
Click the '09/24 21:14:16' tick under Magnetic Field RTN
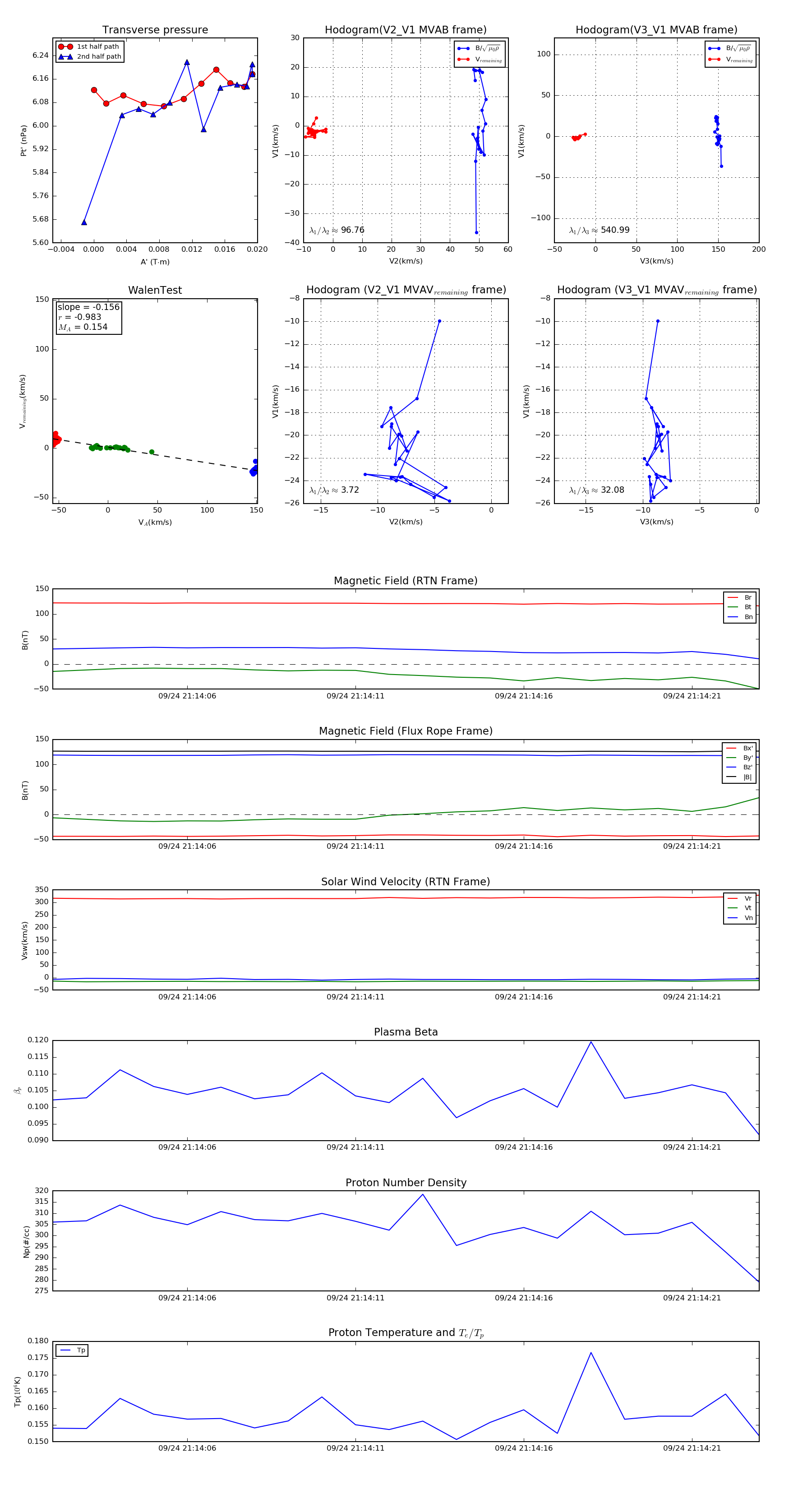[524, 696]
